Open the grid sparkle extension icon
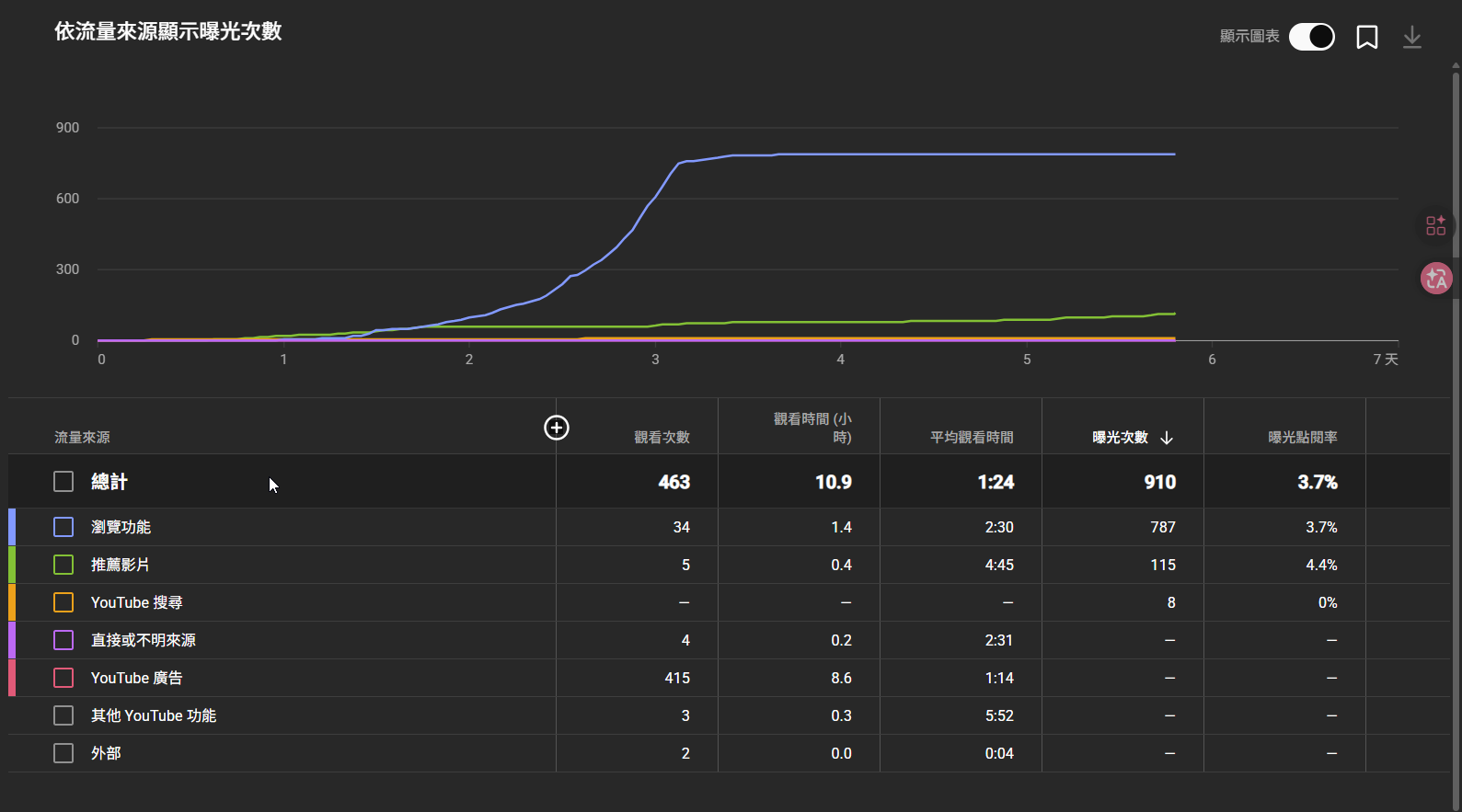The height and width of the screenshot is (812, 1462). pos(1436,225)
